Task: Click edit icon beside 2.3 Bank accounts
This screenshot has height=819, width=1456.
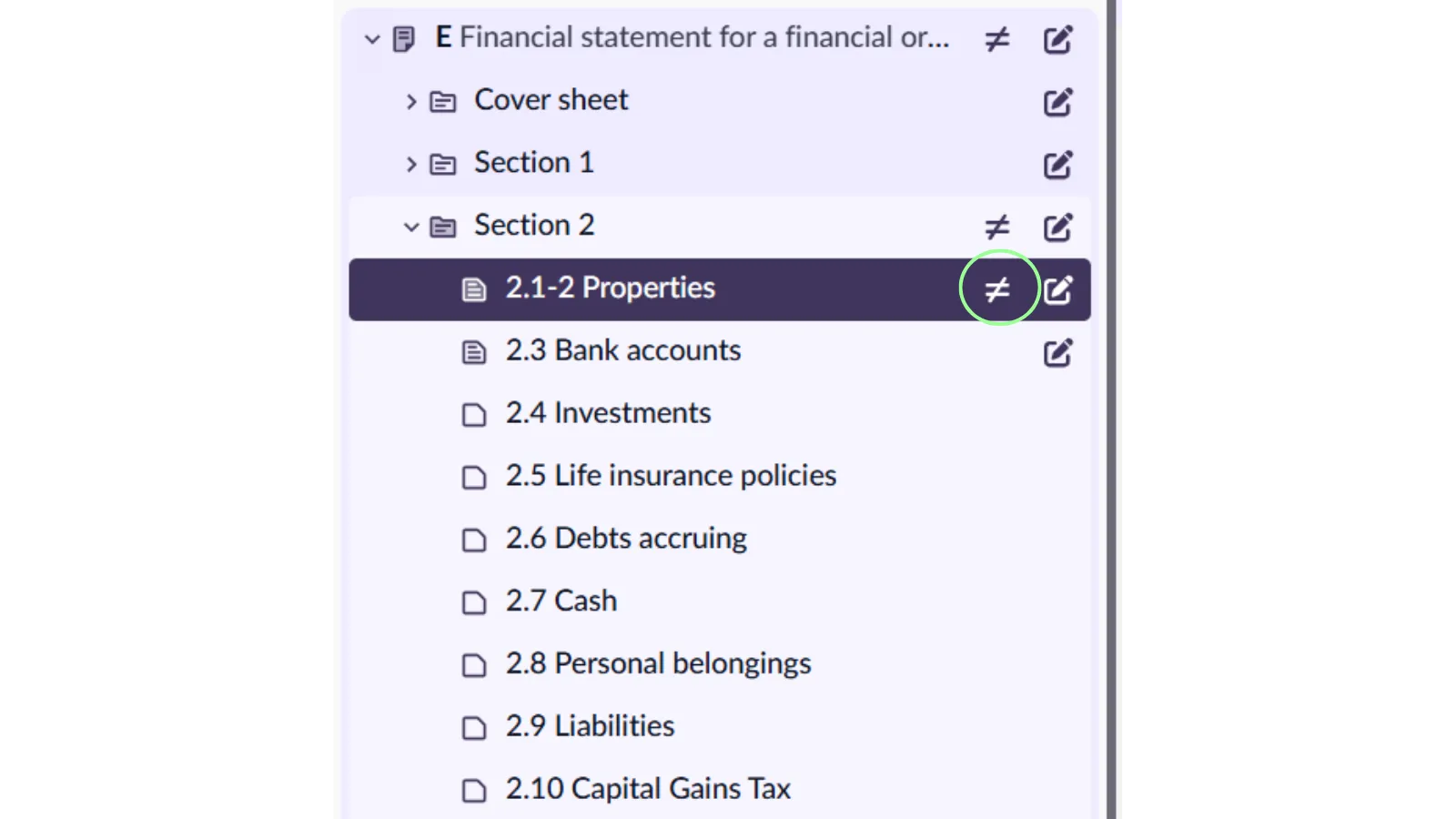Action: pos(1057,352)
